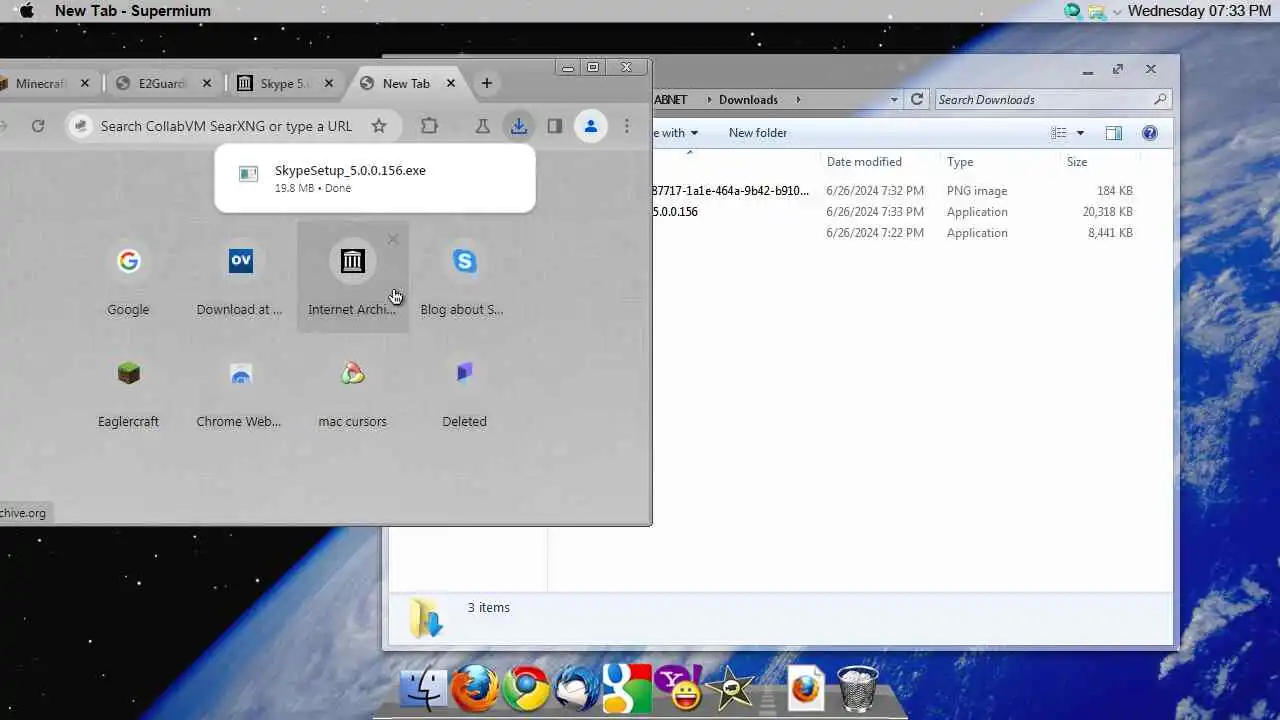Open the Trash in the dock

857,689
